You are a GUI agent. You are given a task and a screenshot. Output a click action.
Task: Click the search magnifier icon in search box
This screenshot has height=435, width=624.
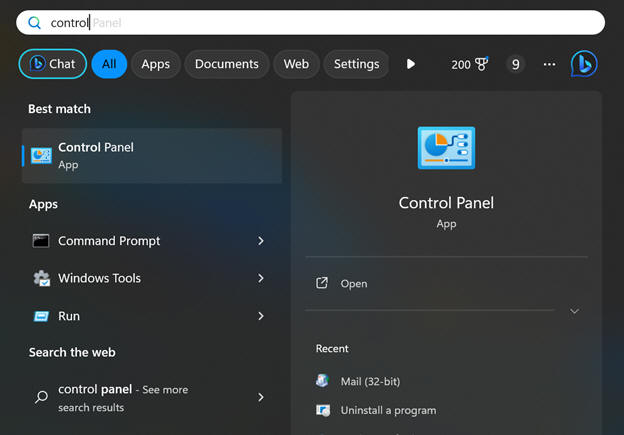pyautogui.click(x=35, y=23)
